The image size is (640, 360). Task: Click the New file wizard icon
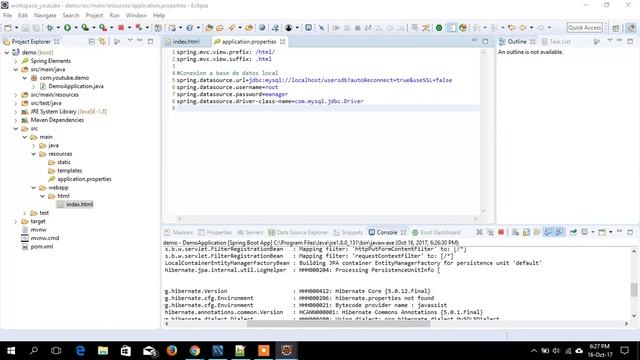[x=8, y=28]
